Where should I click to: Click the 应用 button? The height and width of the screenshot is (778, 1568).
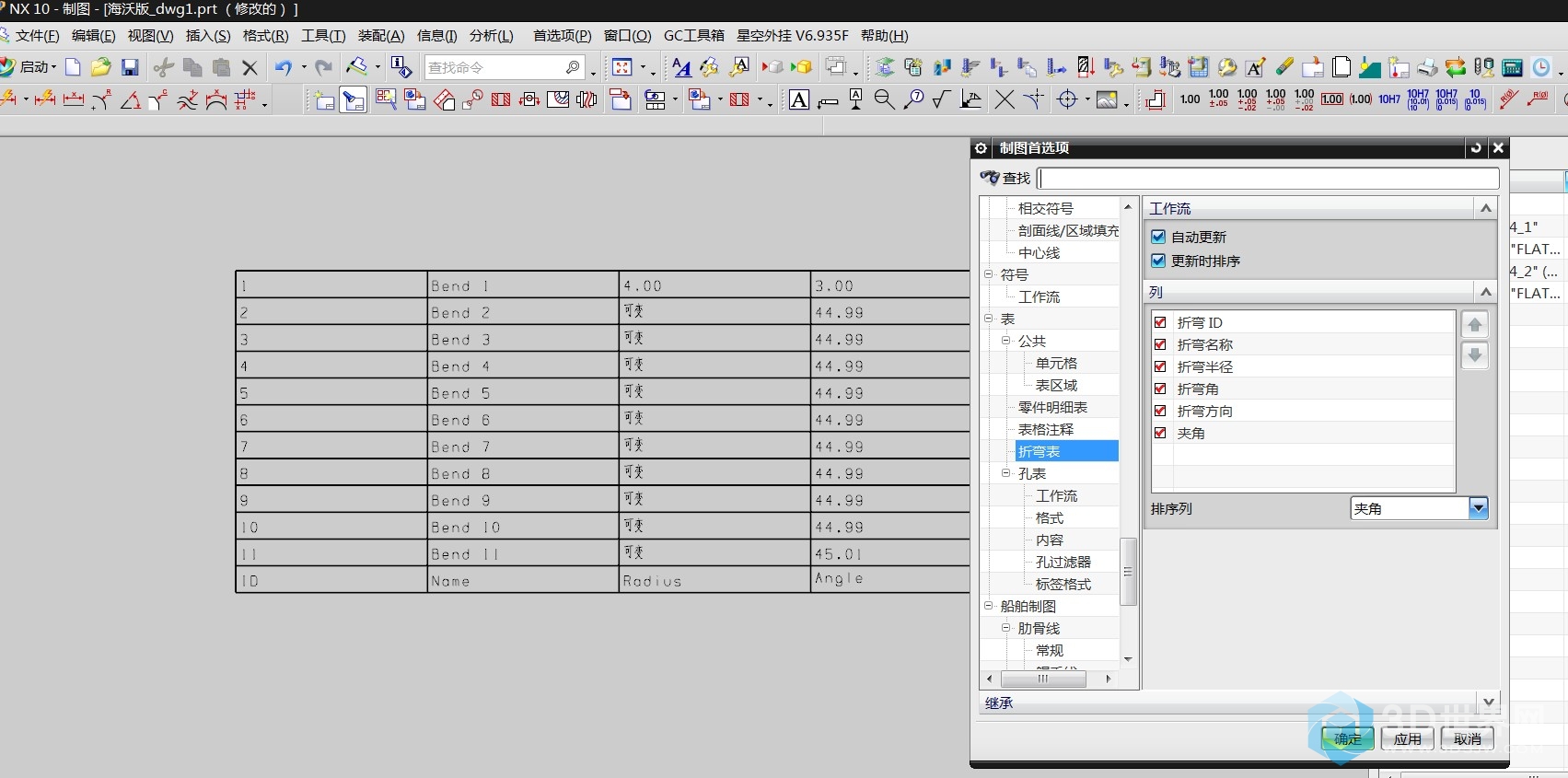(x=1407, y=738)
